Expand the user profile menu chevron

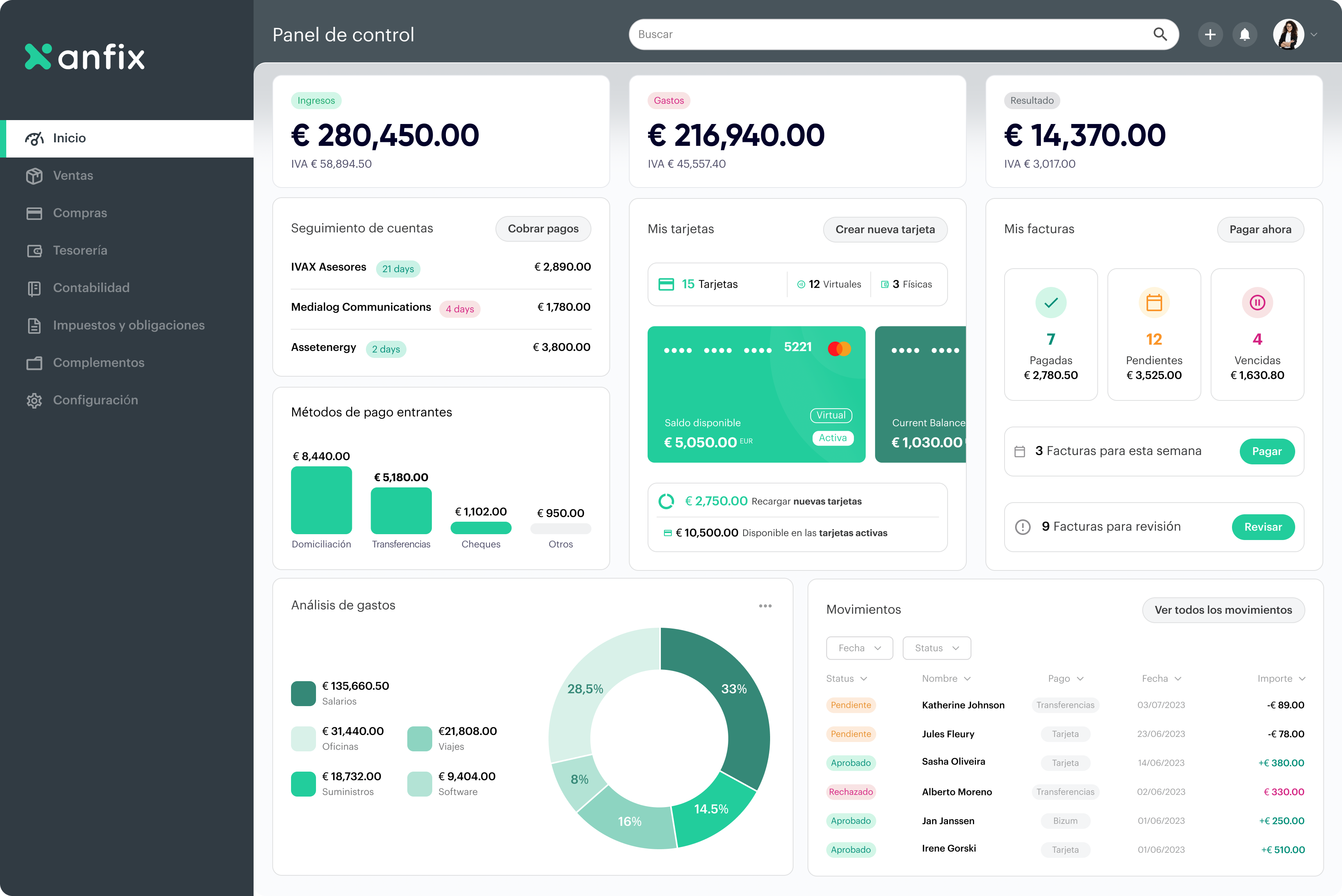(x=1314, y=35)
